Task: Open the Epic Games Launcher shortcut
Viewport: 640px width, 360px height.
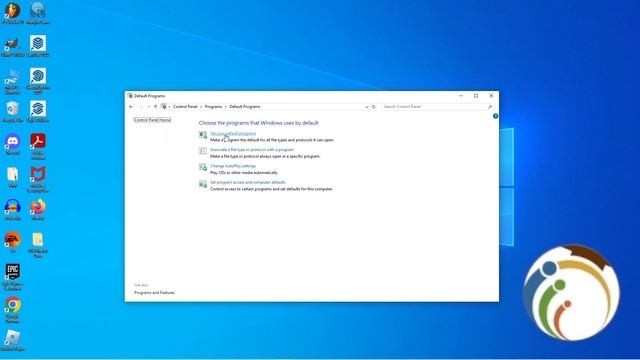Action: pos(13,277)
